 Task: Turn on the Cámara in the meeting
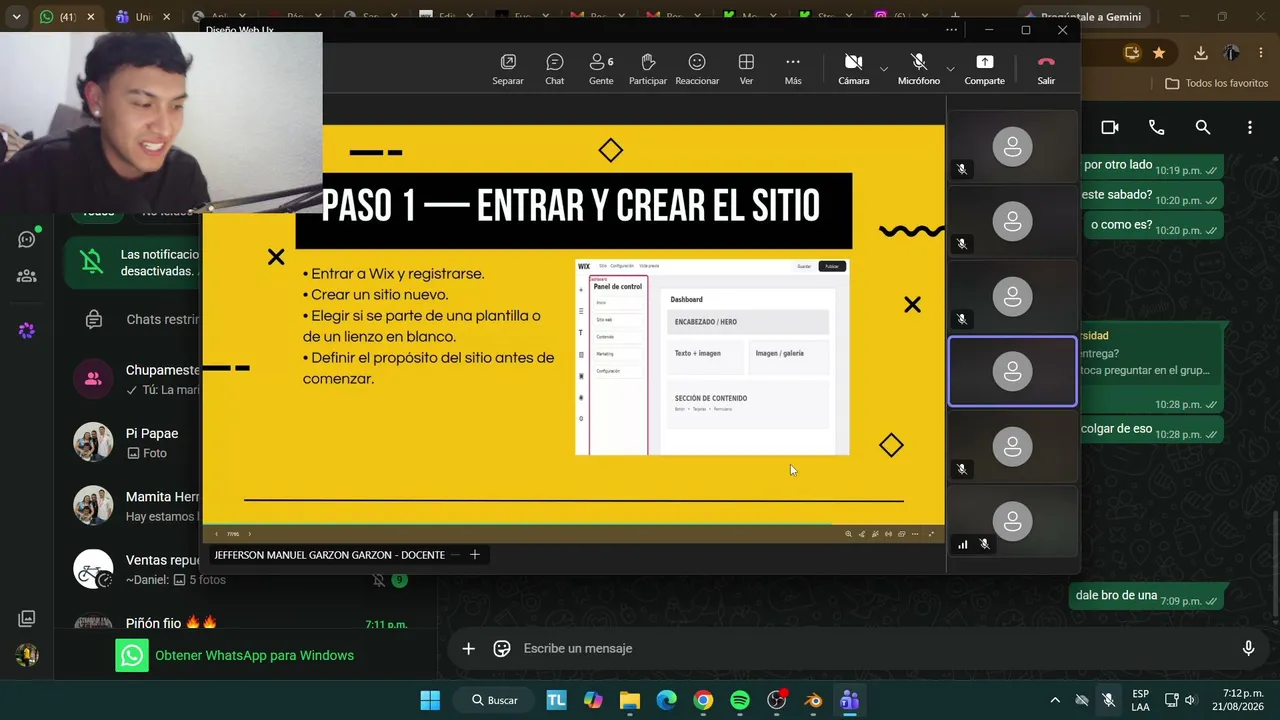853,69
